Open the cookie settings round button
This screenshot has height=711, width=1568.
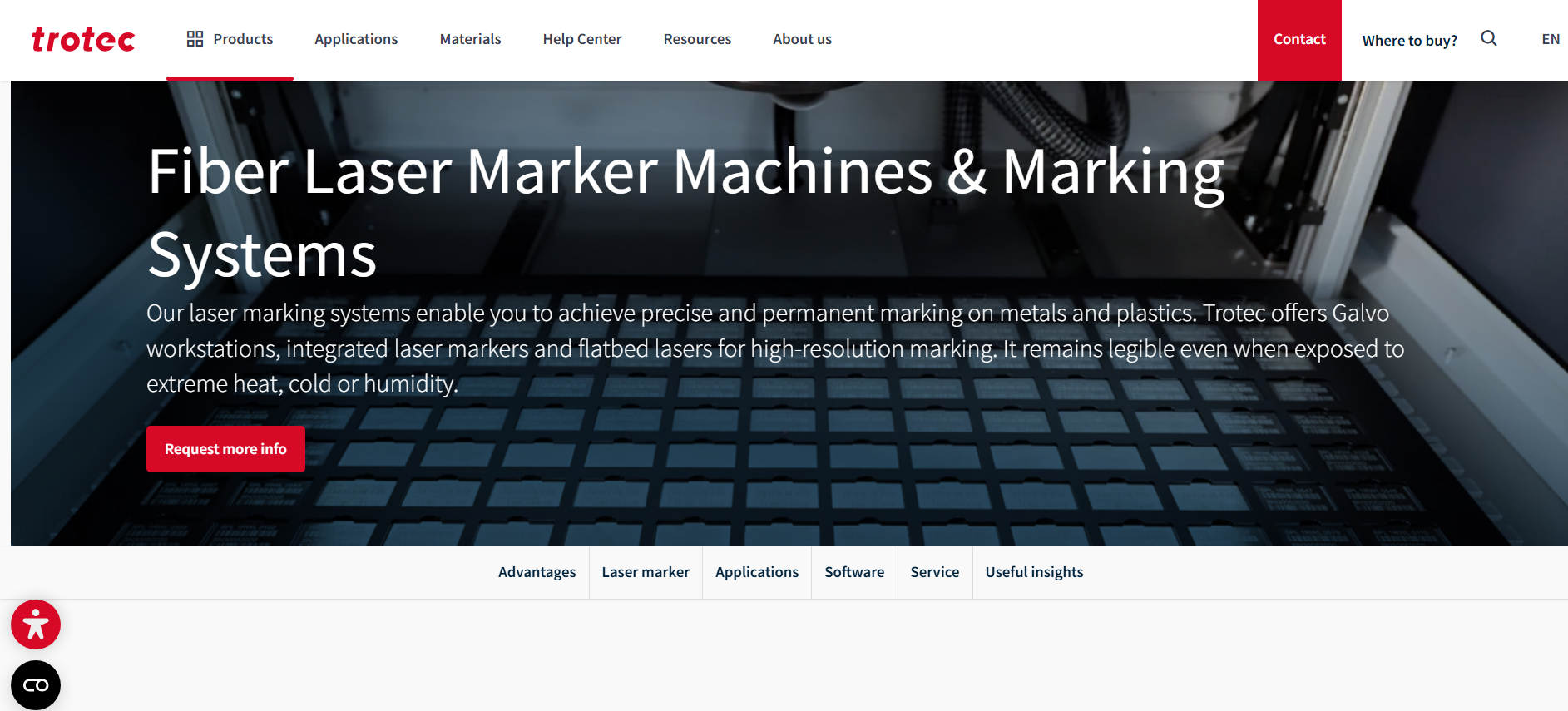point(36,685)
